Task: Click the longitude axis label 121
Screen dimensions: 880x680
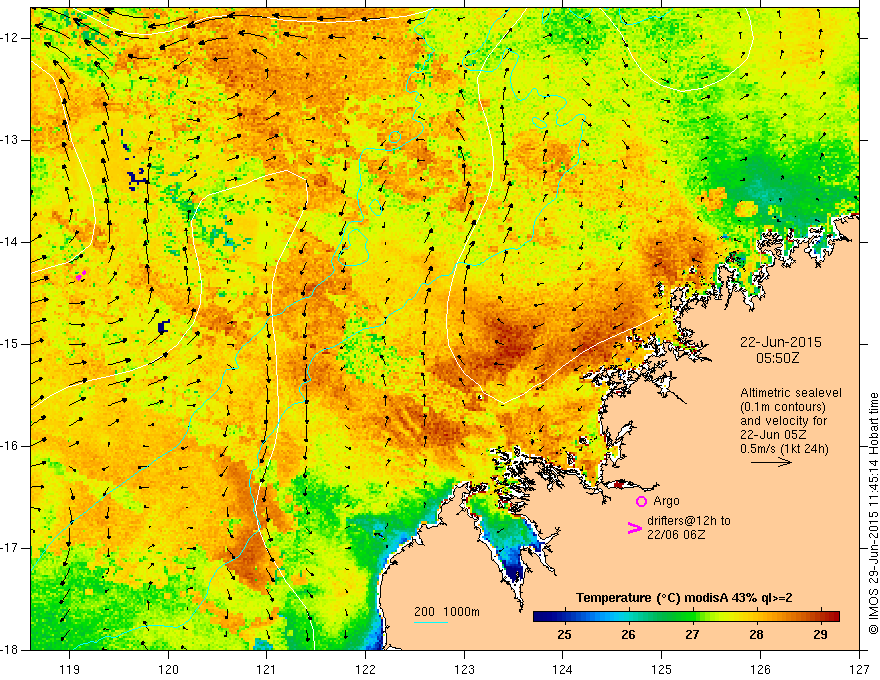Action: pos(267,670)
